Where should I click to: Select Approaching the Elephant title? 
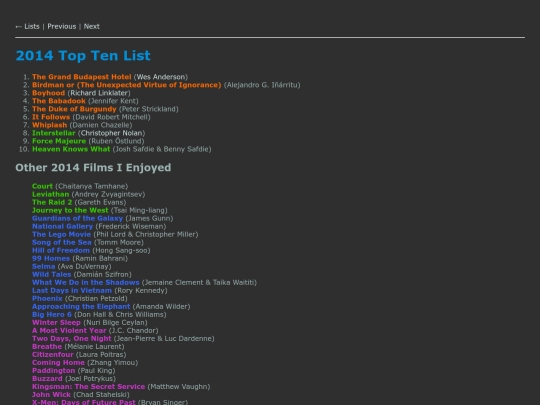click(81, 307)
